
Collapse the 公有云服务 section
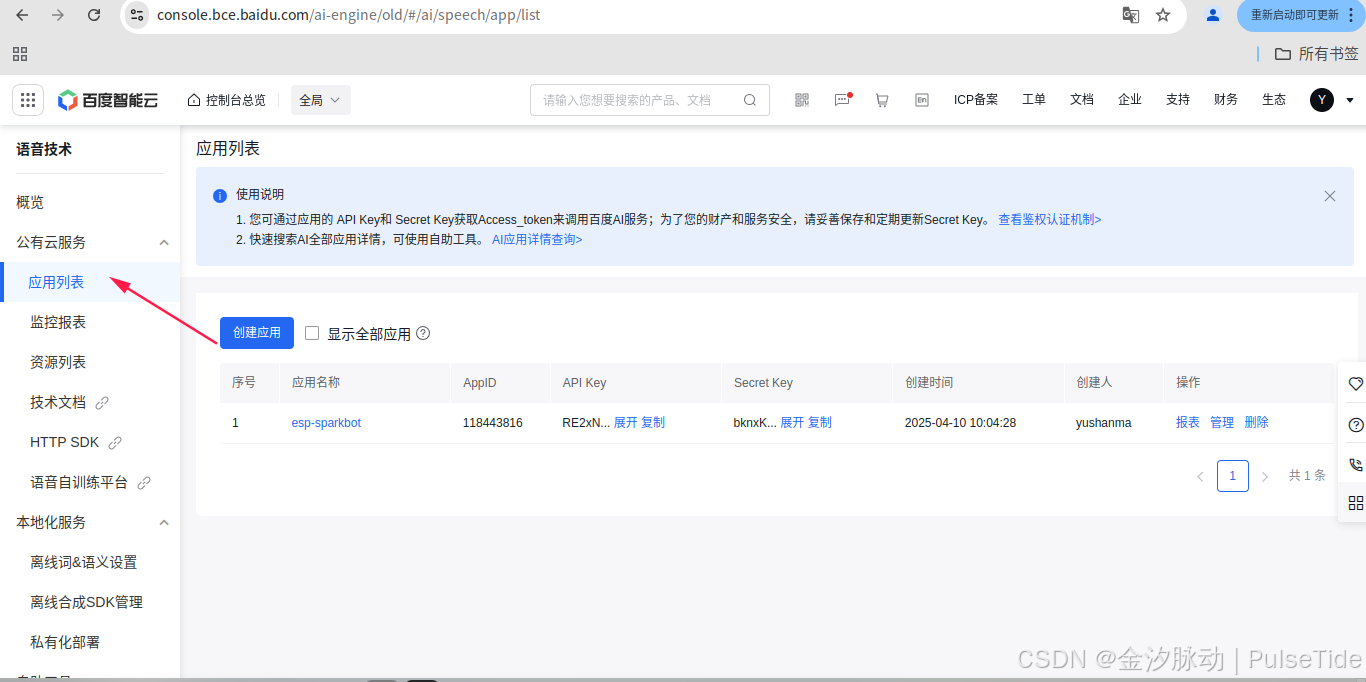click(x=164, y=242)
